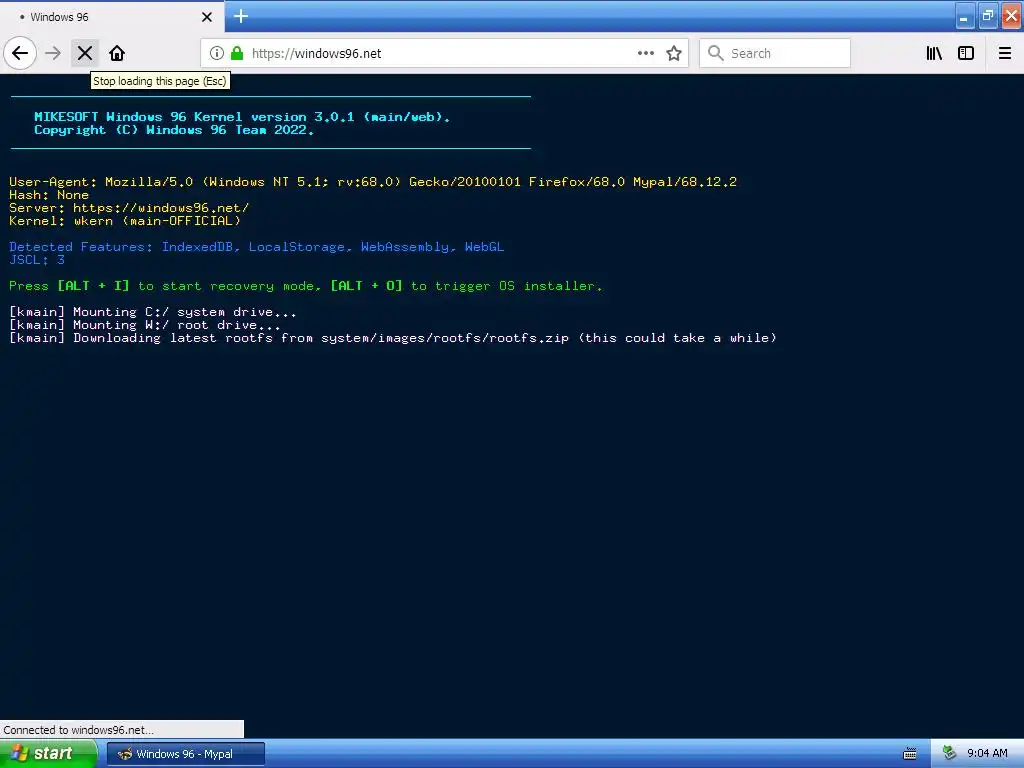This screenshot has height=768, width=1024.
Task: Click the on-screen keyboard tray icon
Action: 910,754
